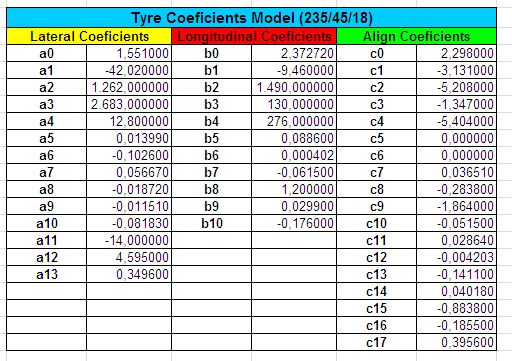Select the b5 label cell
Viewport: 512px width, 361px height.
pos(212,138)
